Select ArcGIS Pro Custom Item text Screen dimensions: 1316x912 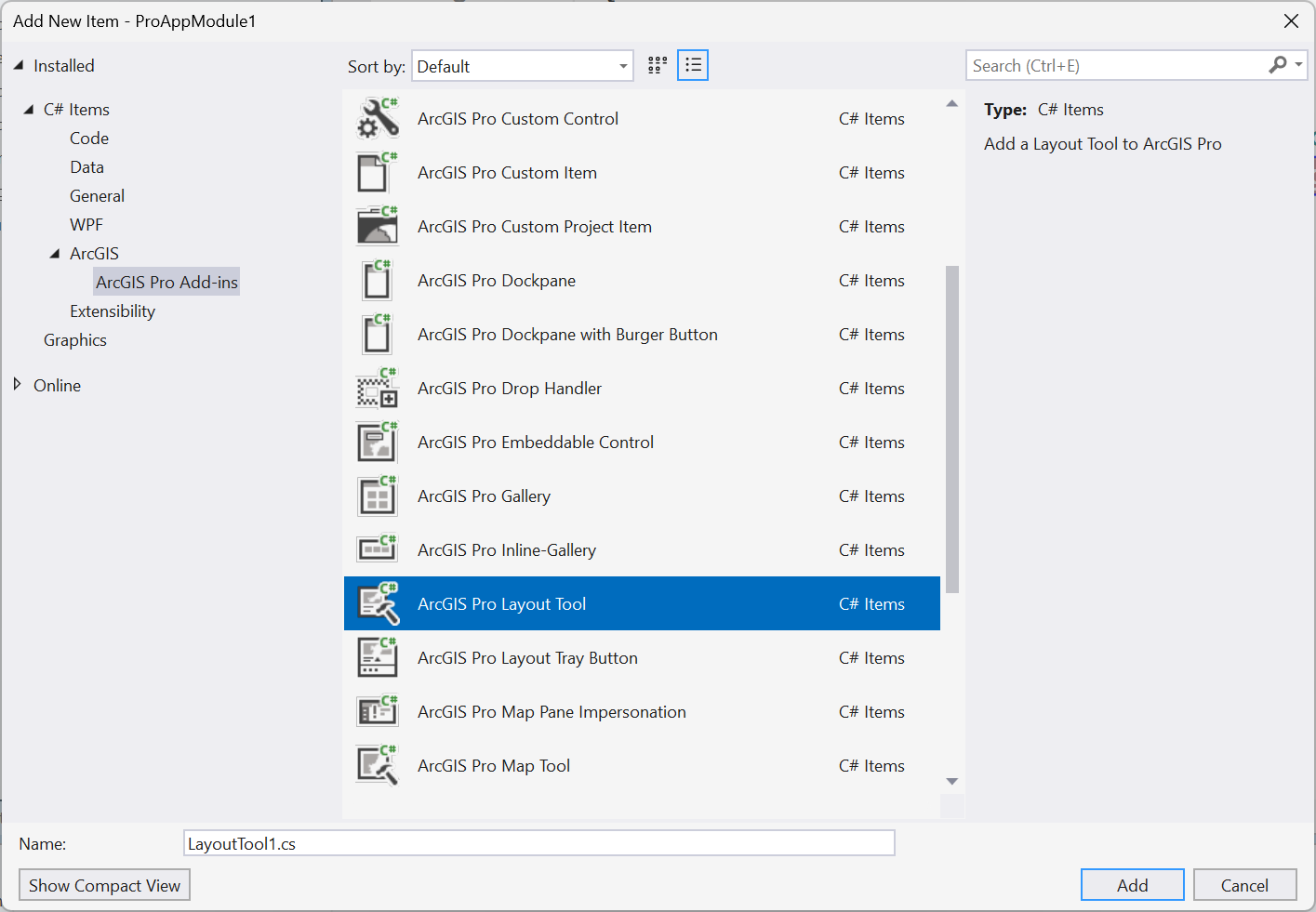click(507, 172)
